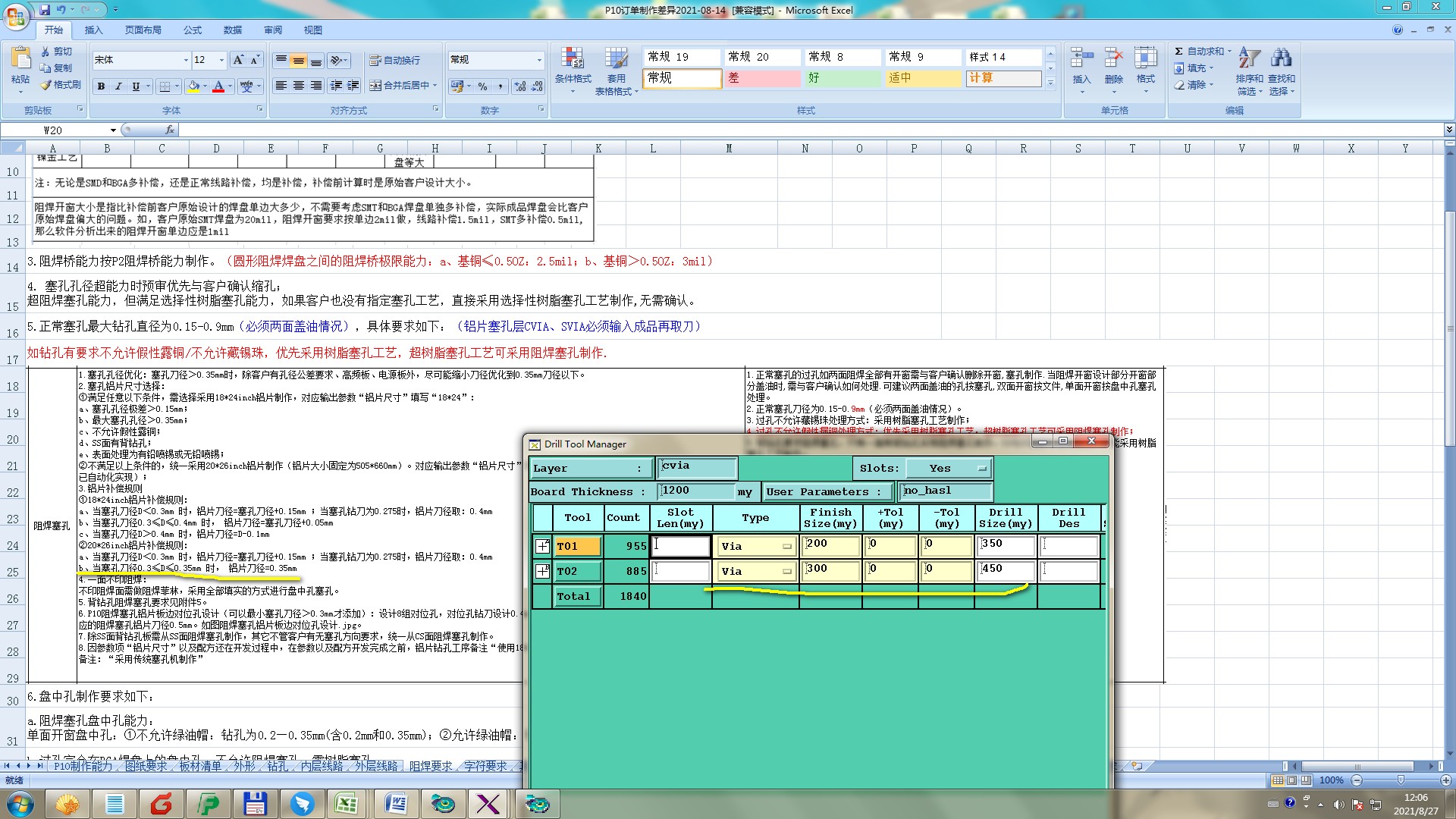Switch to the 钻孔 sheet tab

(277, 766)
